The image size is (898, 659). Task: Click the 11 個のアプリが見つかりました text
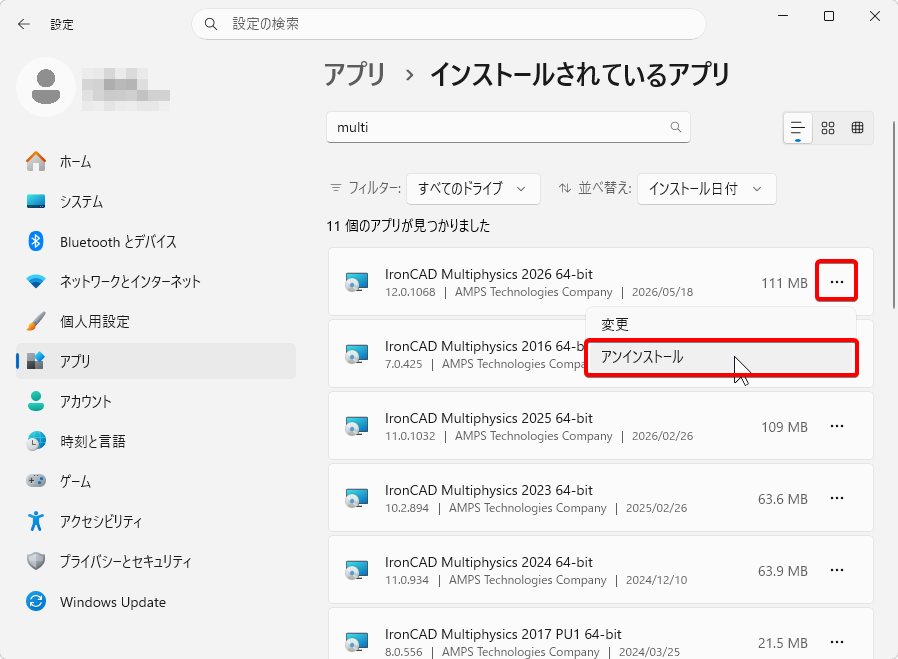408,226
